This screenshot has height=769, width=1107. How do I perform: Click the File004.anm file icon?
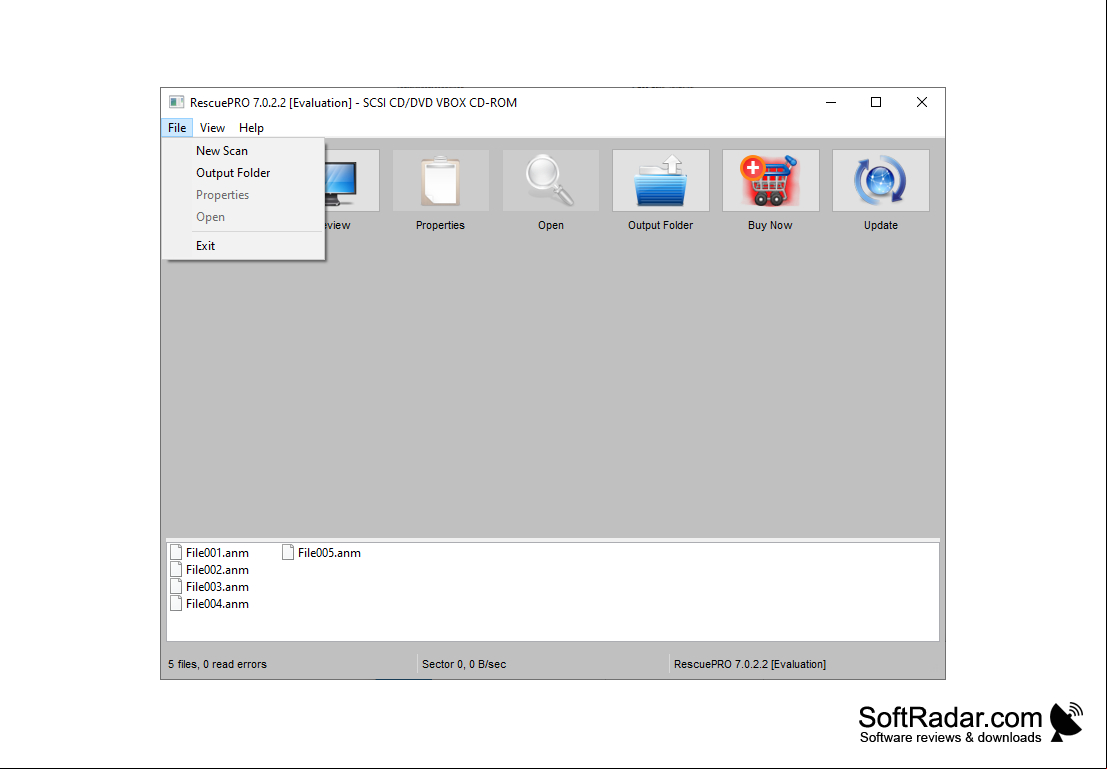[x=176, y=603]
